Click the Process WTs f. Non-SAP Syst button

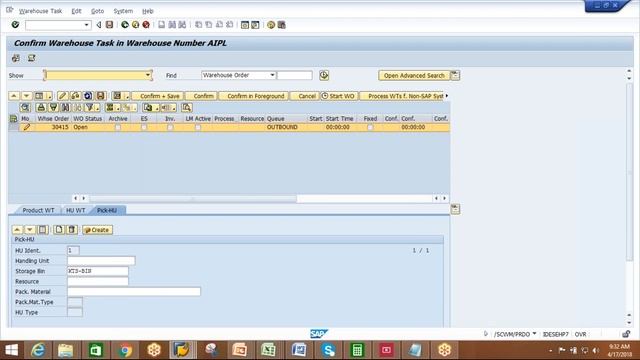tap(402, 96)
